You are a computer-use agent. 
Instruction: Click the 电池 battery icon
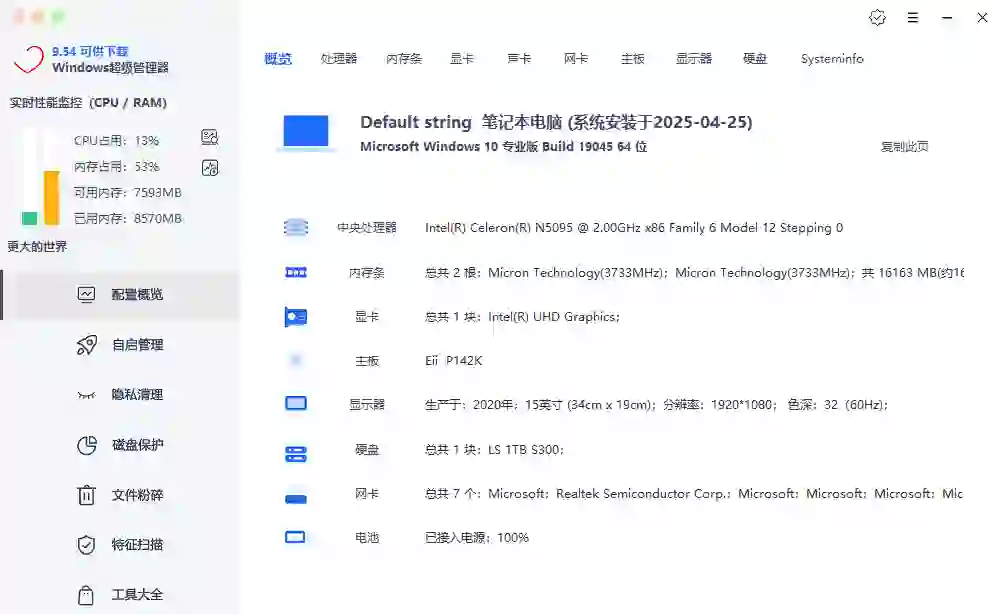[x=295, y=537]
